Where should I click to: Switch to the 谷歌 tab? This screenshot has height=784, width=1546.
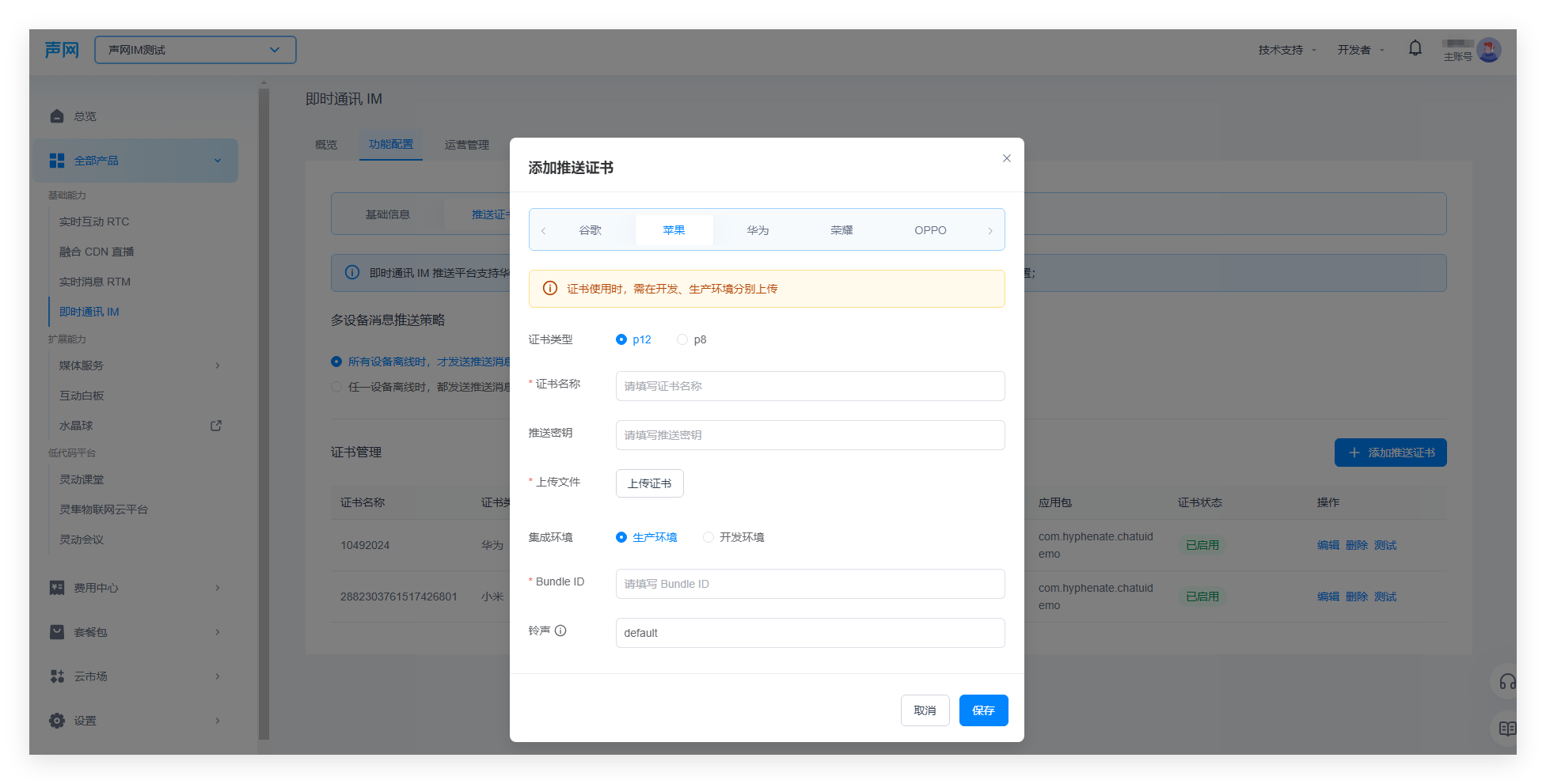[591, 230]
